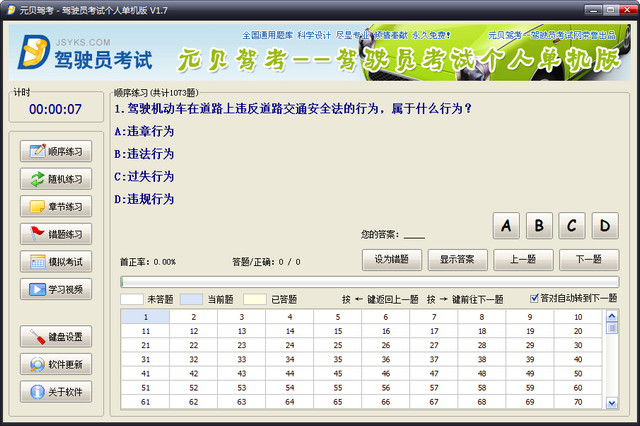Select question 25 in the grid
The width and height of the screenshot is (640, 426).
[x=338, y=345]
